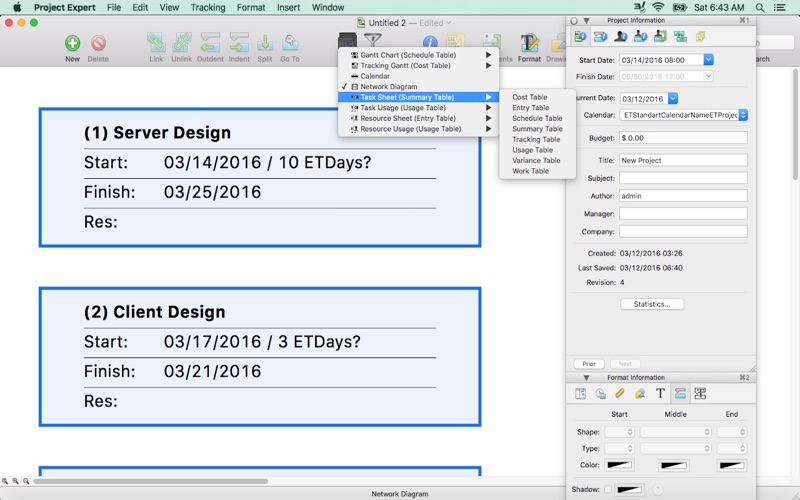Open the Tracking menu in menu bar
Image resolution: width=800 pixels, height=500 pixels.
[208, 7]
